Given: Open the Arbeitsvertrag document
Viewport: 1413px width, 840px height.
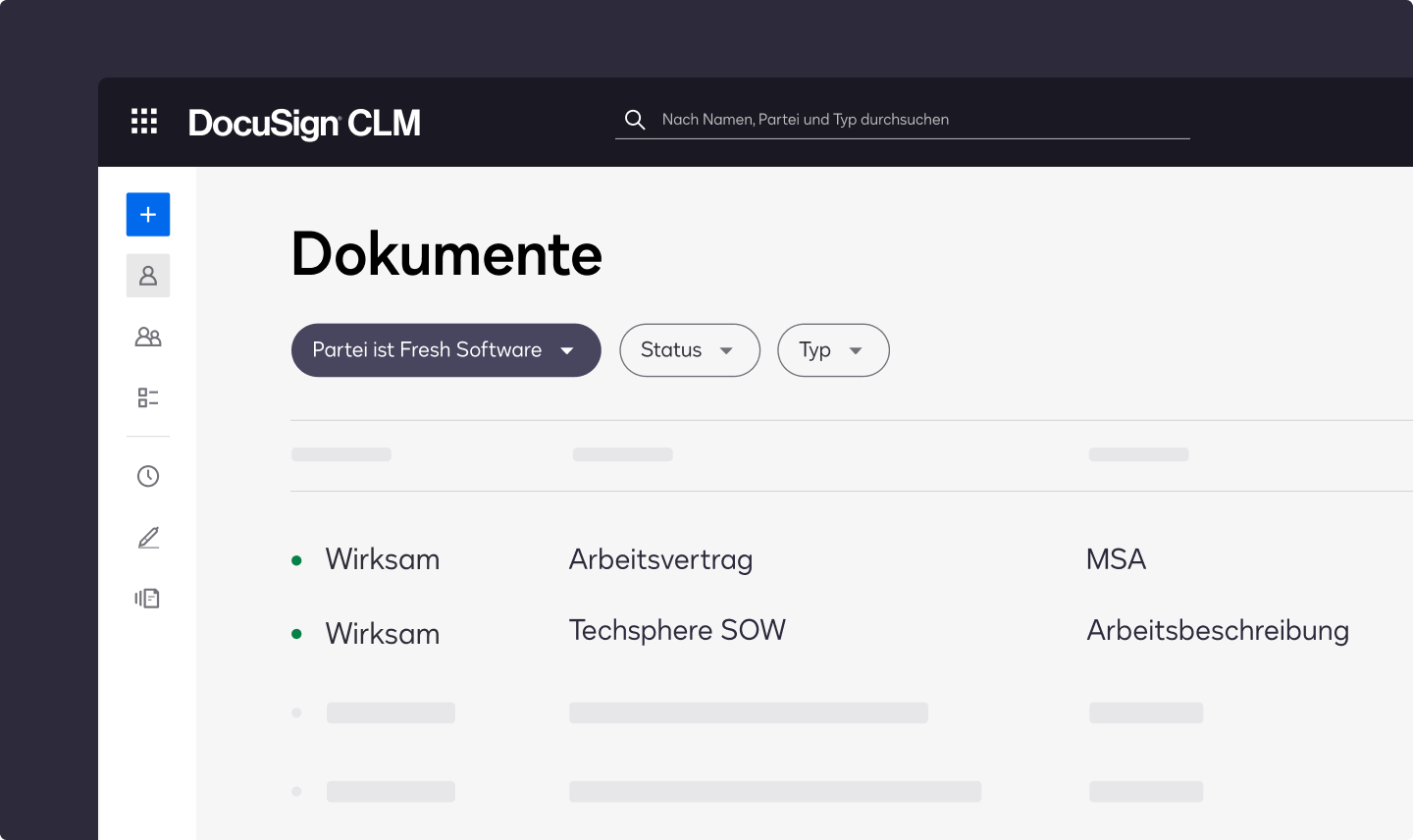Looking at the screenshot, I should coord(660,559).
